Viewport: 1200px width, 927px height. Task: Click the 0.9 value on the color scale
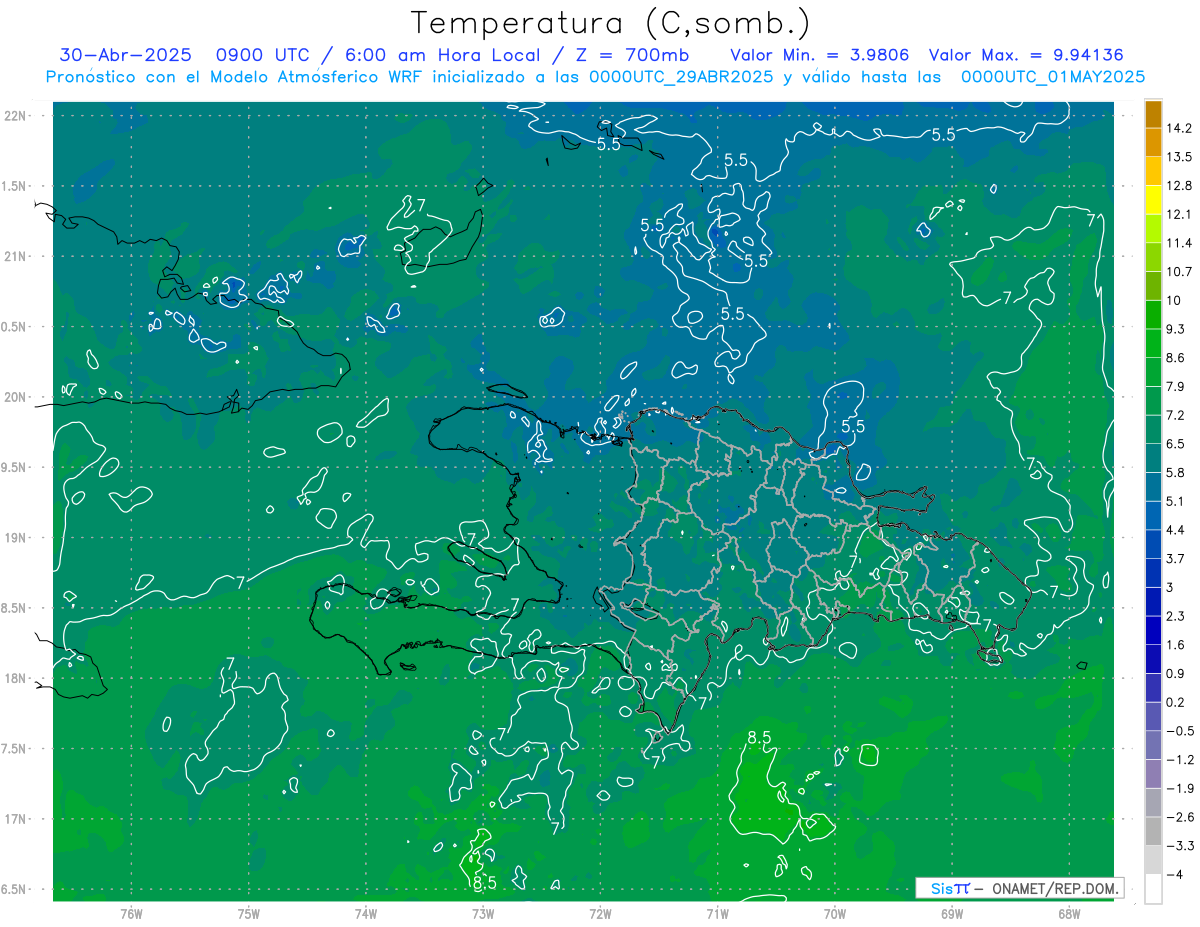tap(1176, 673)
